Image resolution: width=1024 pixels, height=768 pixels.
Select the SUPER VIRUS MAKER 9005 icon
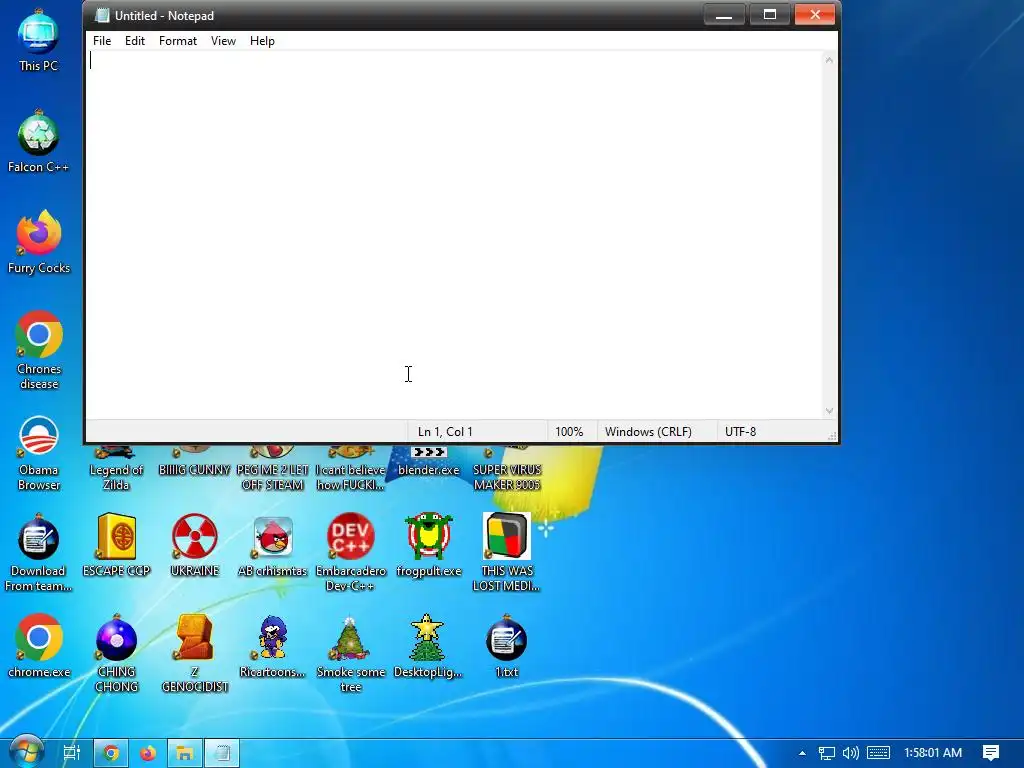tap(506, 469)
